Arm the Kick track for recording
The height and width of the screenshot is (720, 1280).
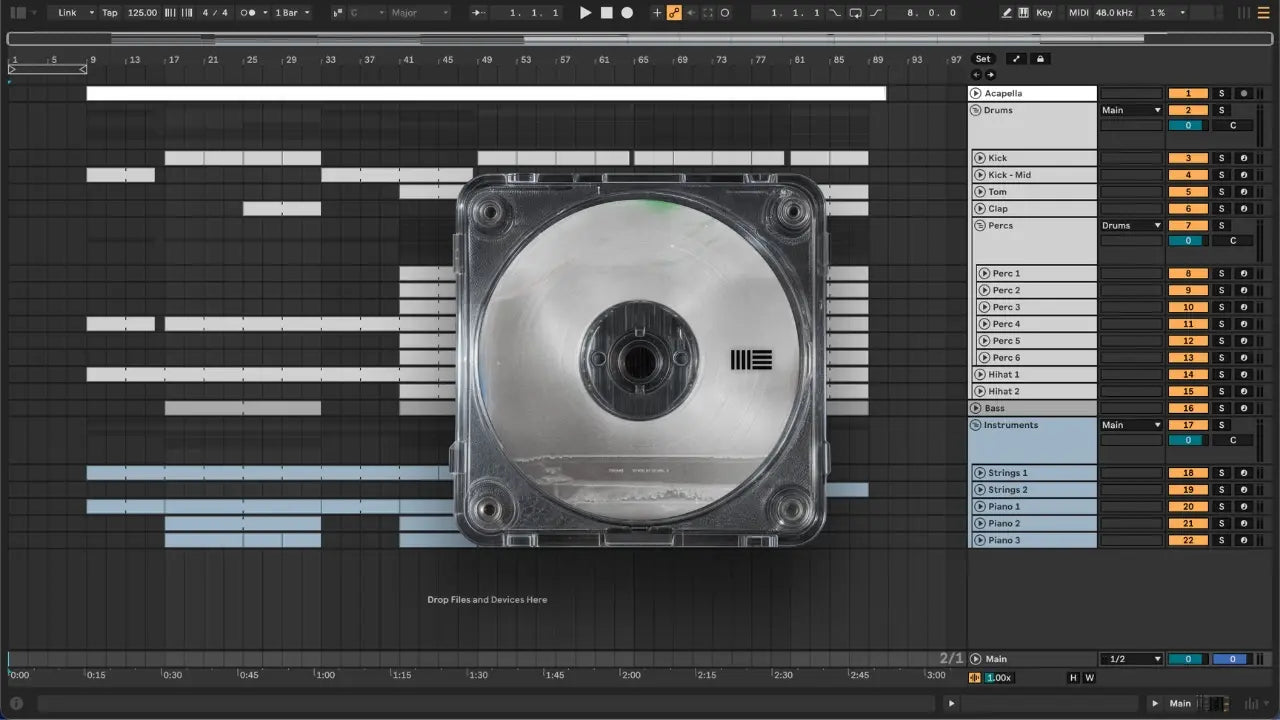(x=1244, y=158)
